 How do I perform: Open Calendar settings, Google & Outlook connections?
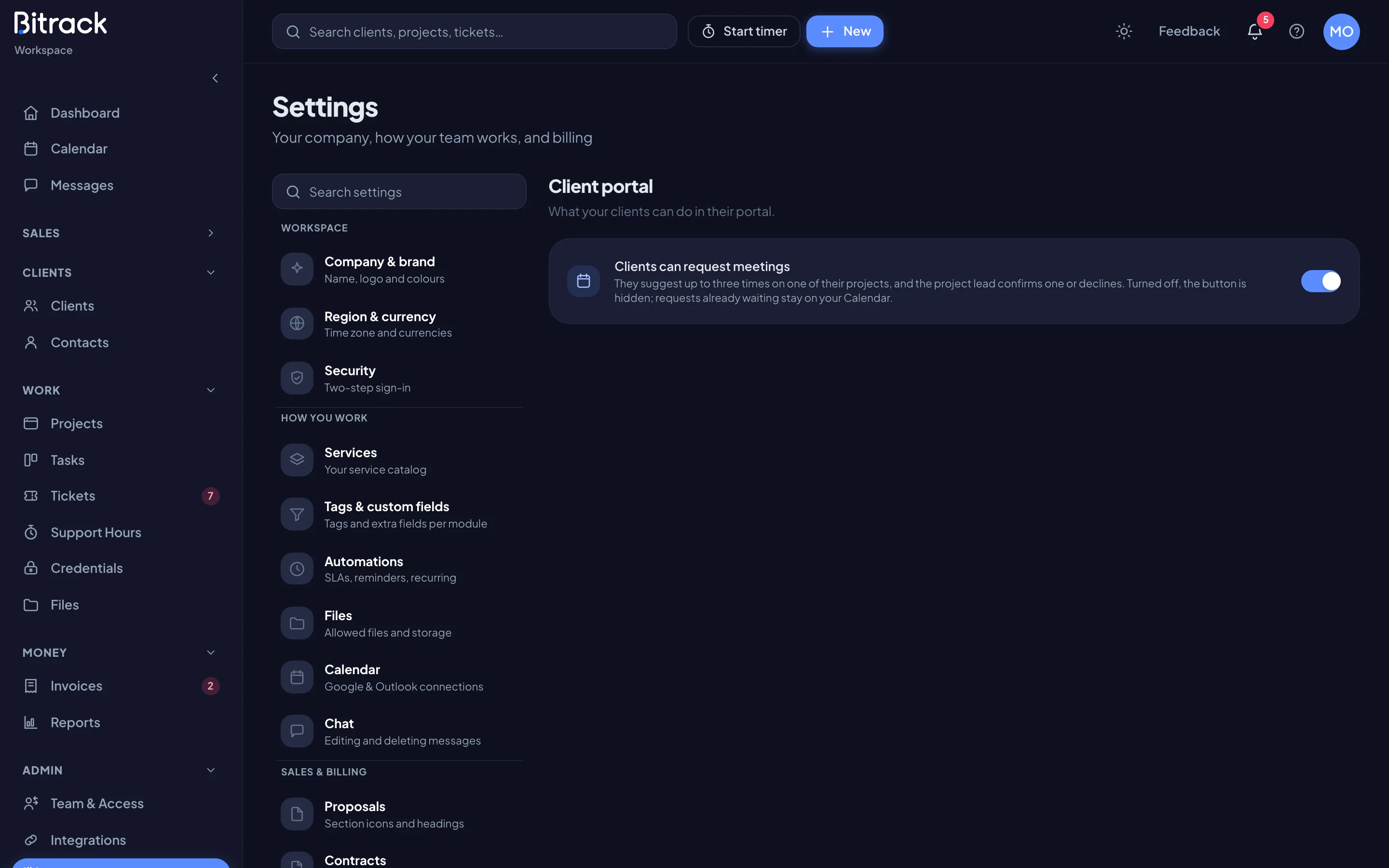(x=399, y=678)
